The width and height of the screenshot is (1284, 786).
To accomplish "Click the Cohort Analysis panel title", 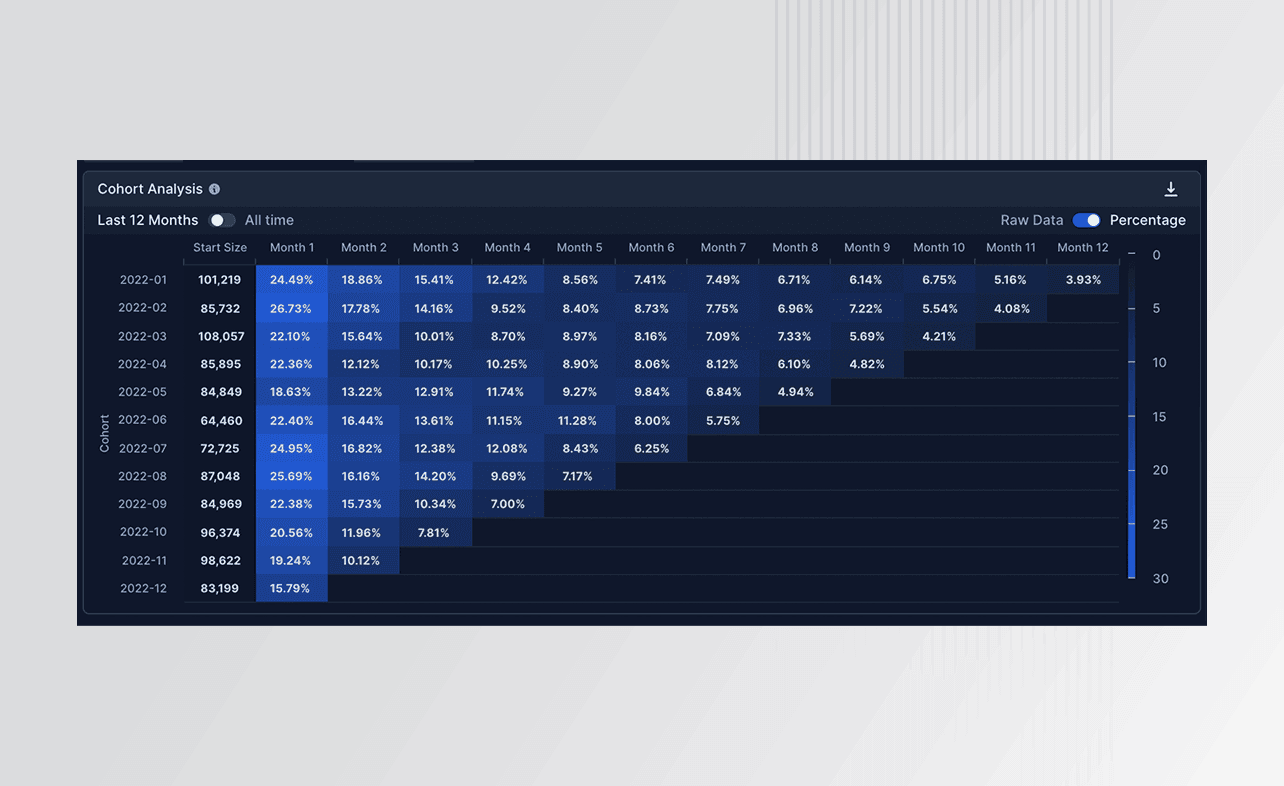I will (x=150, y=189).
